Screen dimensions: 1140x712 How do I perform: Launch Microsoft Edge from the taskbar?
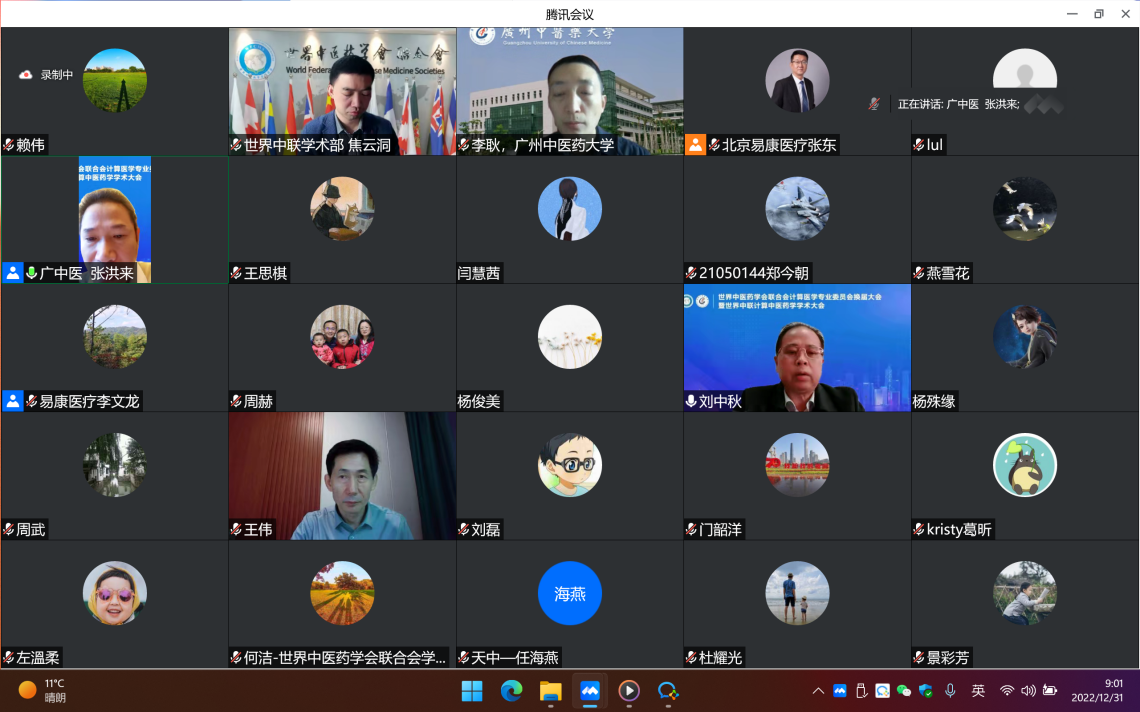click(x=511, y=691)
